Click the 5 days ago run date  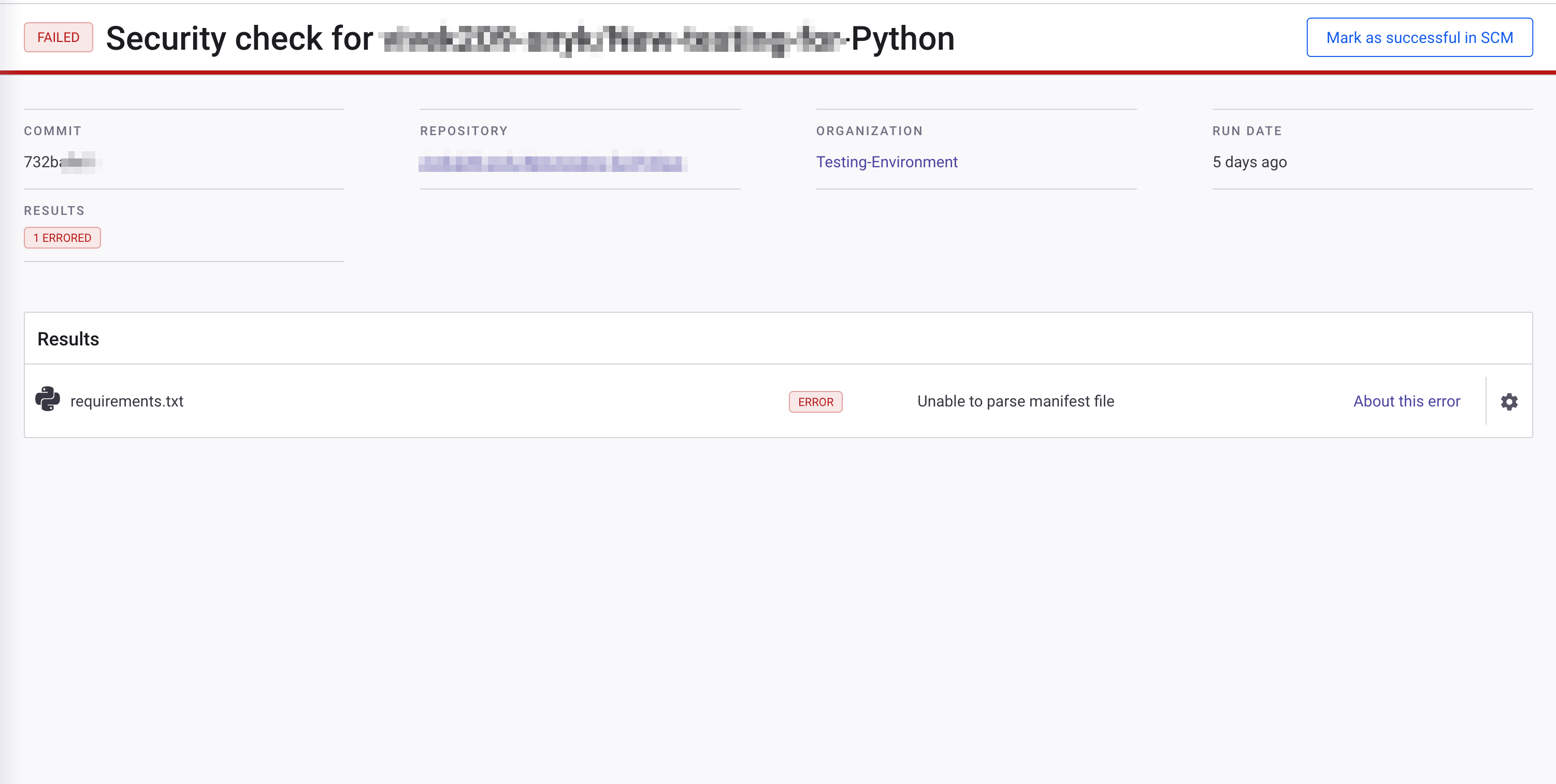[x=1249, y=162]
